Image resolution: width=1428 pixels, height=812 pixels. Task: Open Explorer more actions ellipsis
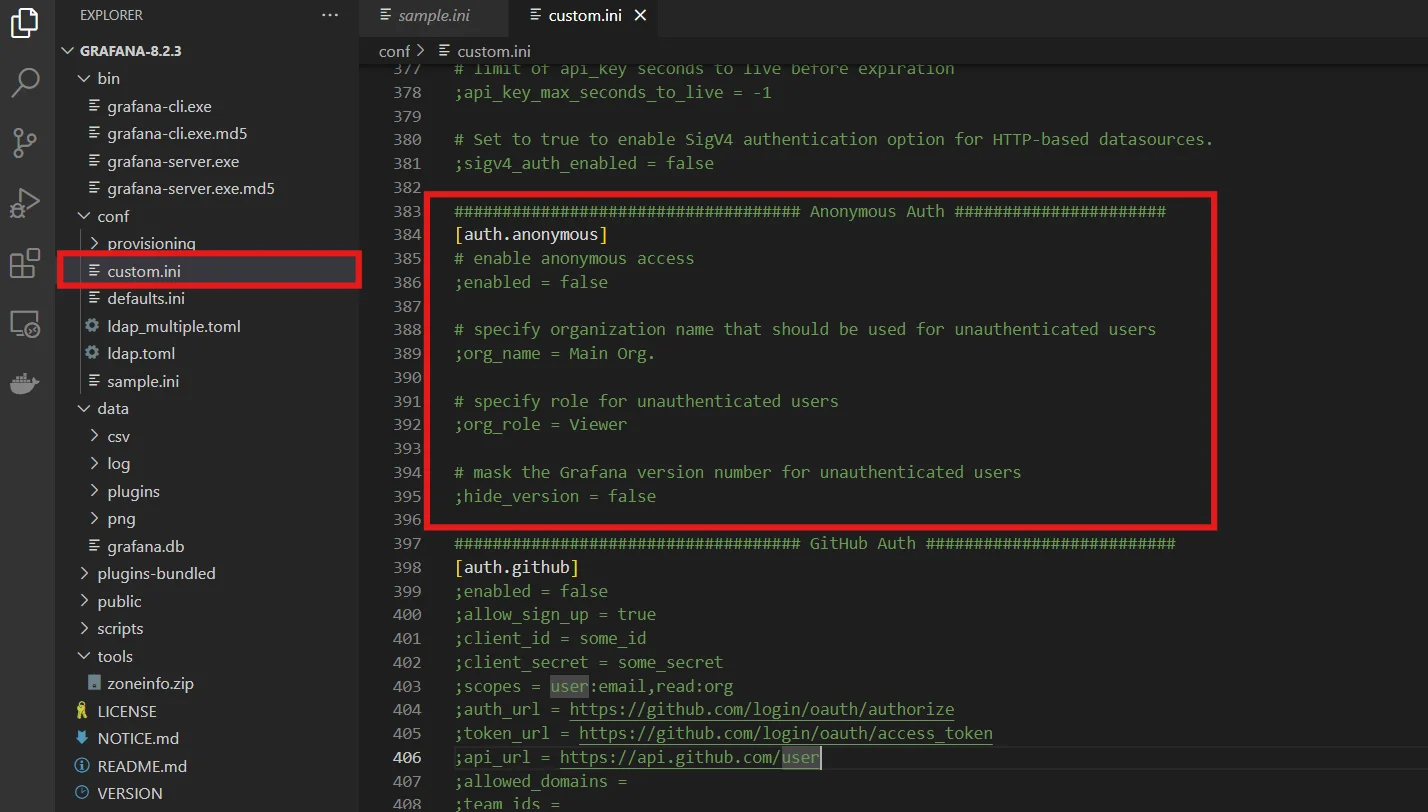330,15
